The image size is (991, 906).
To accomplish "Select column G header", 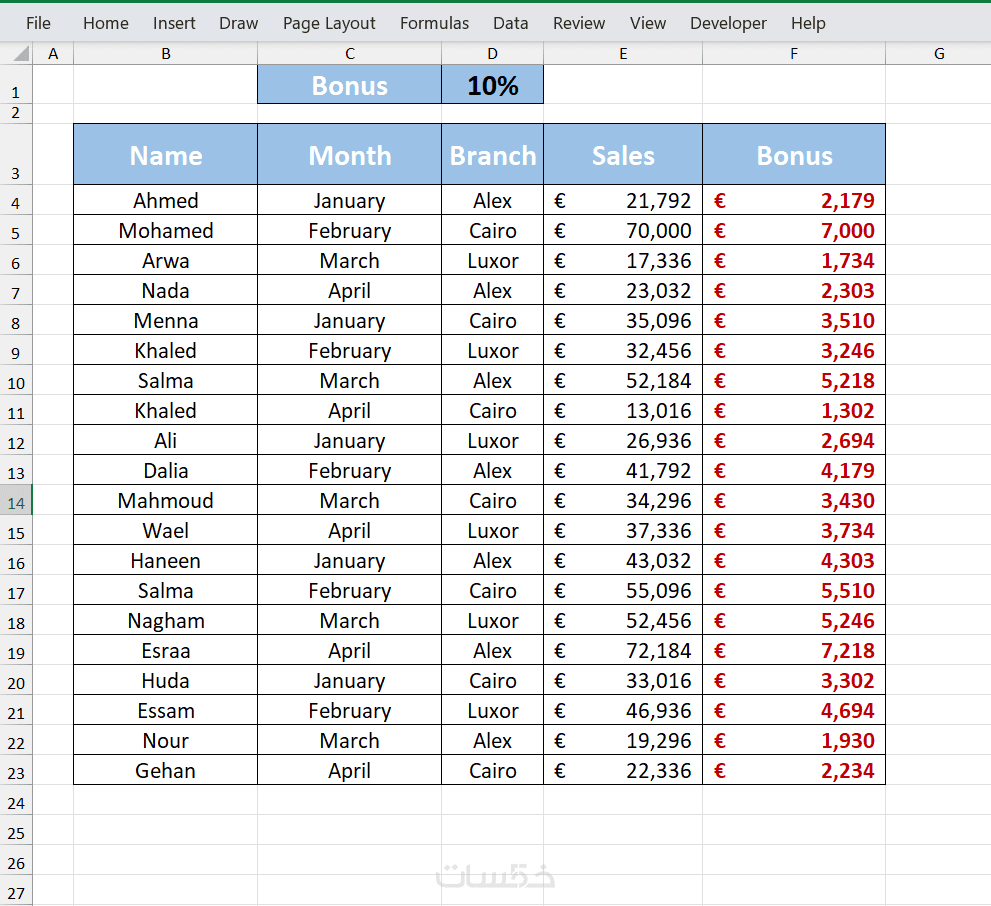I will tap(938, 54).
